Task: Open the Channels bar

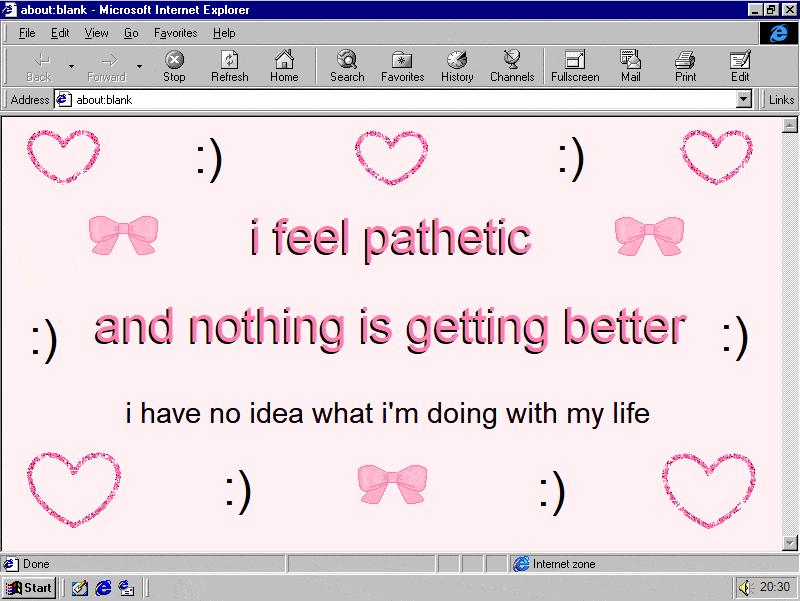Action: [x=511, y=66]
